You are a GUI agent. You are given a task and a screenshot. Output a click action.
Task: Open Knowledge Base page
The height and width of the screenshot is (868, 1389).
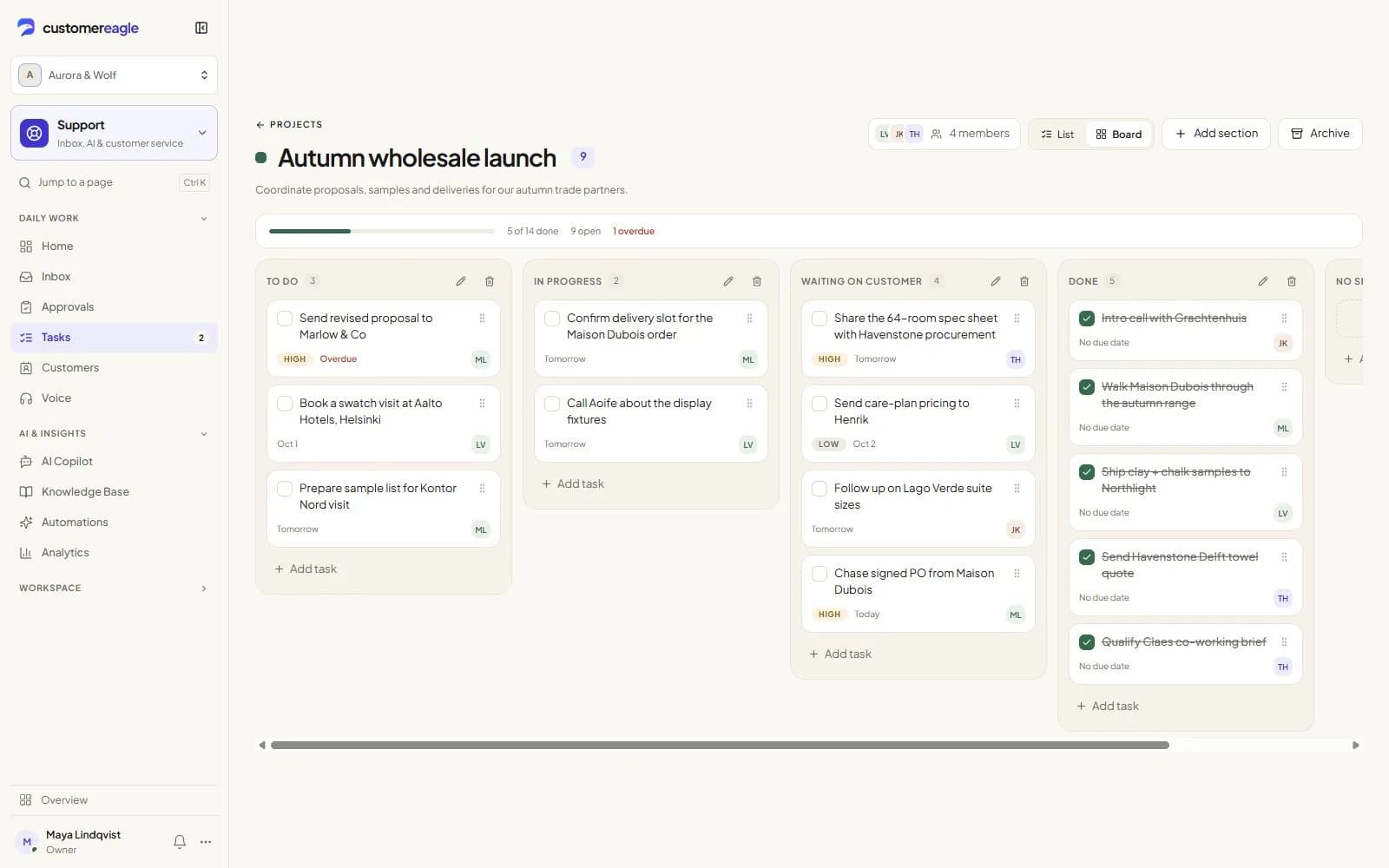click(x=114, y=492)
